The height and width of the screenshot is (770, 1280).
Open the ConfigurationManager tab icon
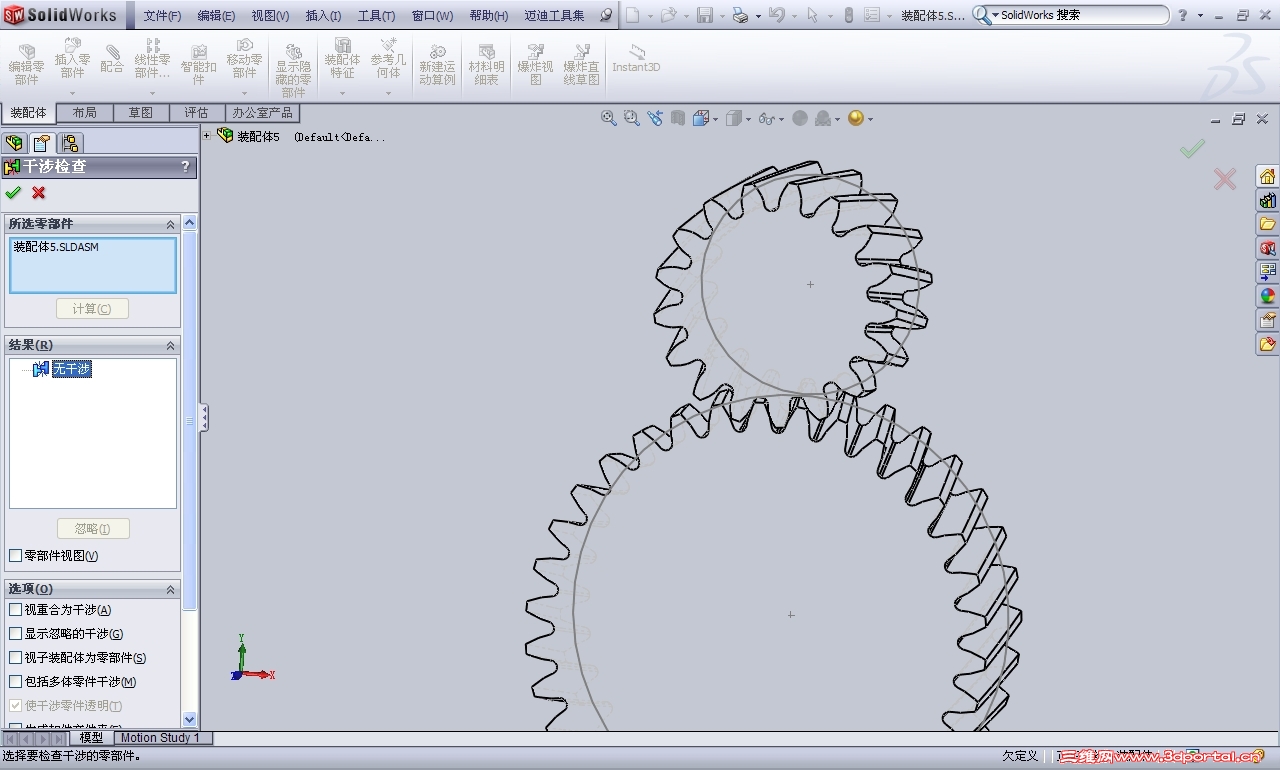tap(70, 143)
